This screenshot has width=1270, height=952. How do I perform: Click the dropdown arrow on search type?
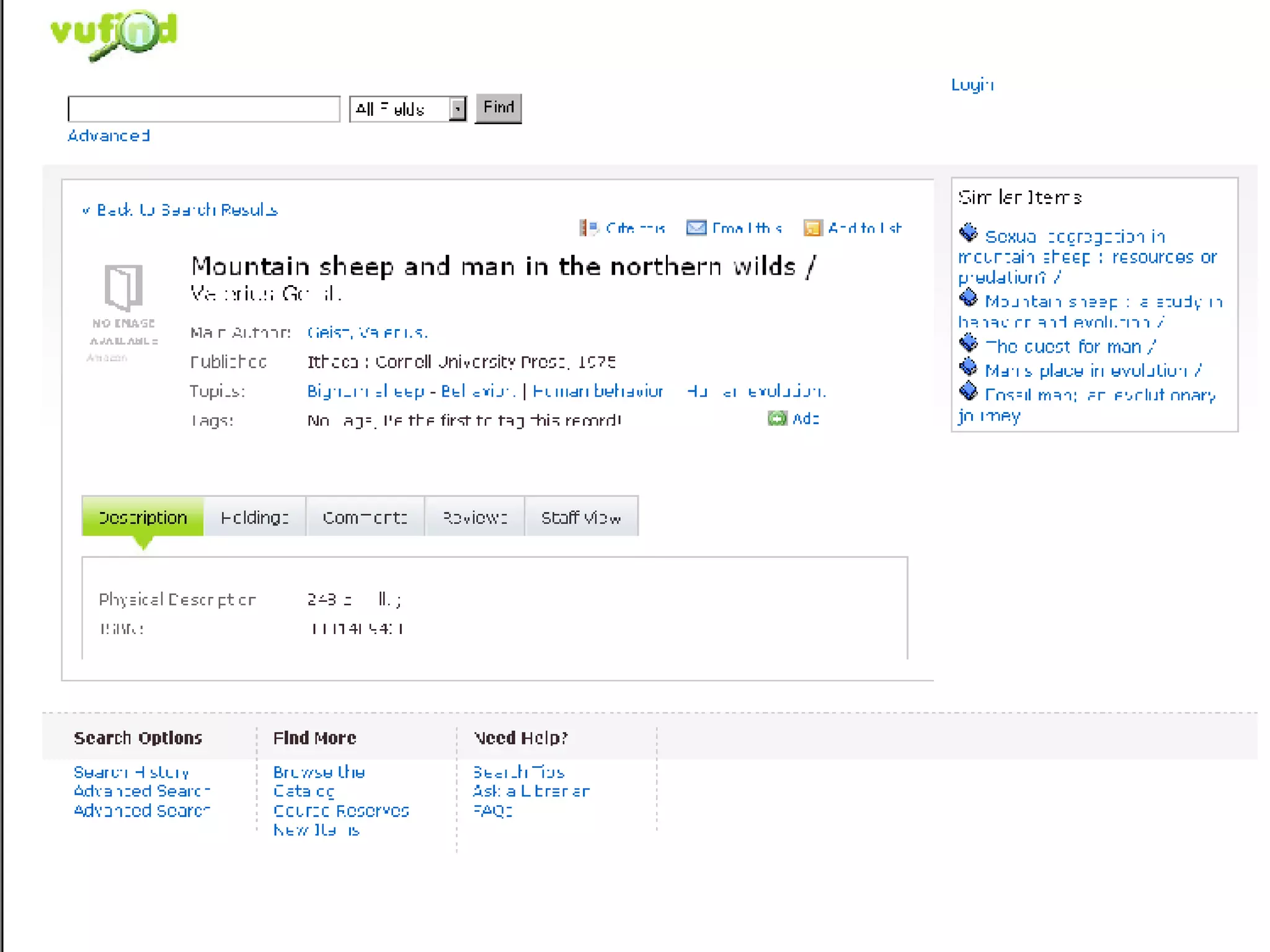click(x=458, y=110)
